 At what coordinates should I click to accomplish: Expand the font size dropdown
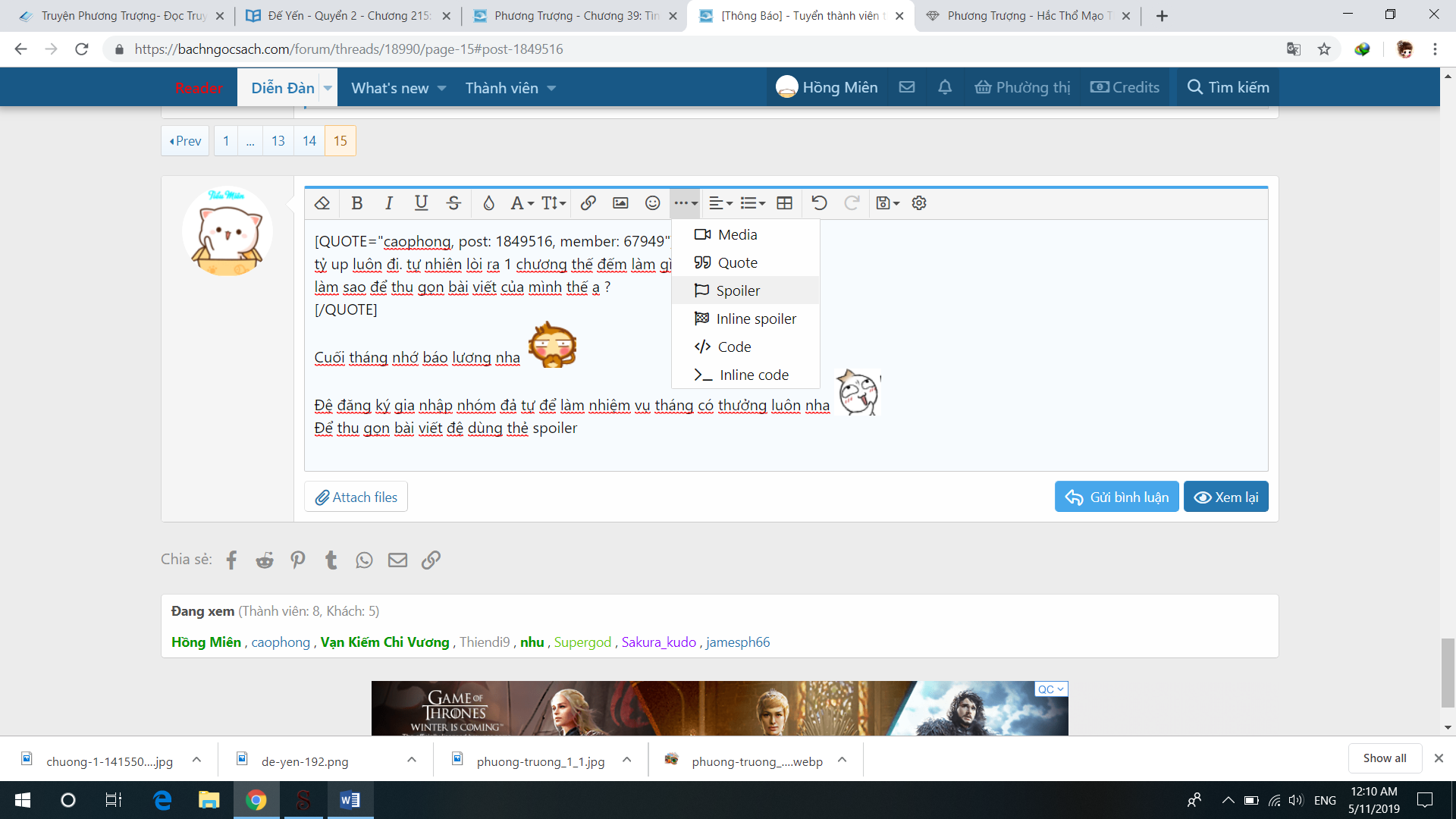(x=554, y=203)
